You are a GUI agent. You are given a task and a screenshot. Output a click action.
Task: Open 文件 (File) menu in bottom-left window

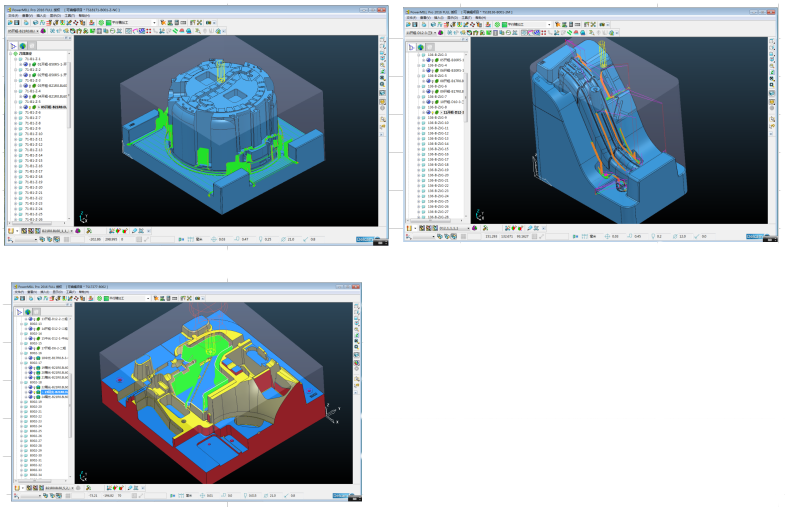20,291
